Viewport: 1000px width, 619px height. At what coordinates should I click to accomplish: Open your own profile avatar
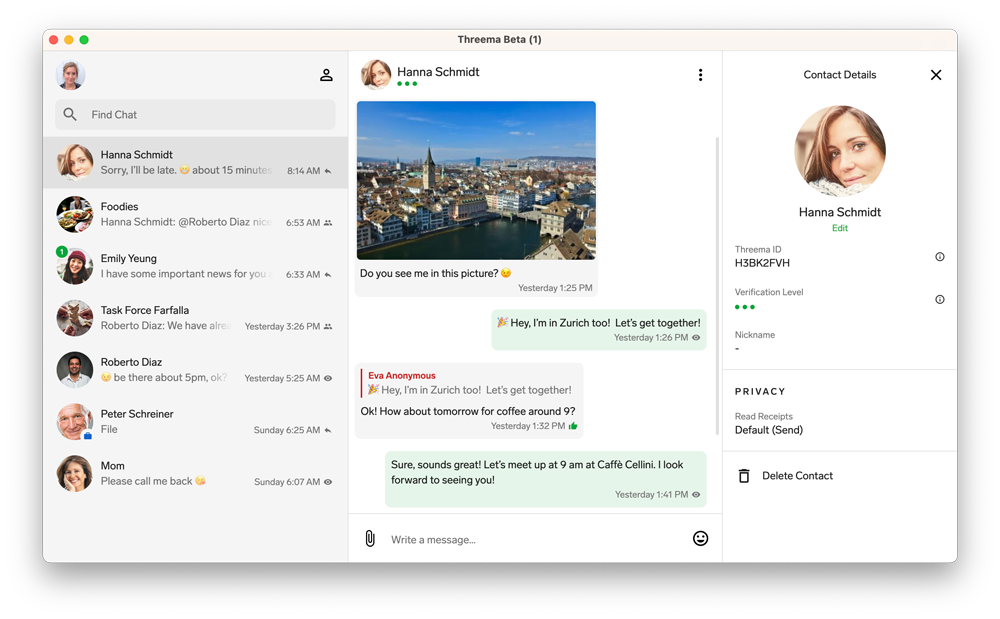pyautogui.click(x=70, y=75)
